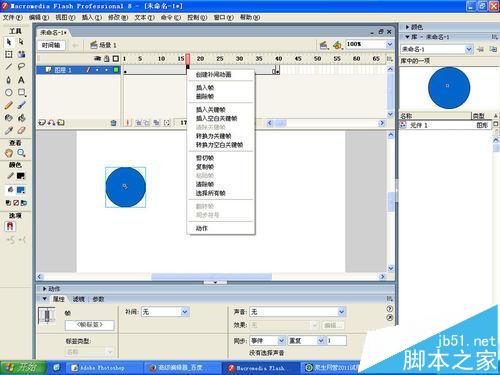
Task: Toggle the onion skin button
Action: pyautogui.click(x=138, y=123)
